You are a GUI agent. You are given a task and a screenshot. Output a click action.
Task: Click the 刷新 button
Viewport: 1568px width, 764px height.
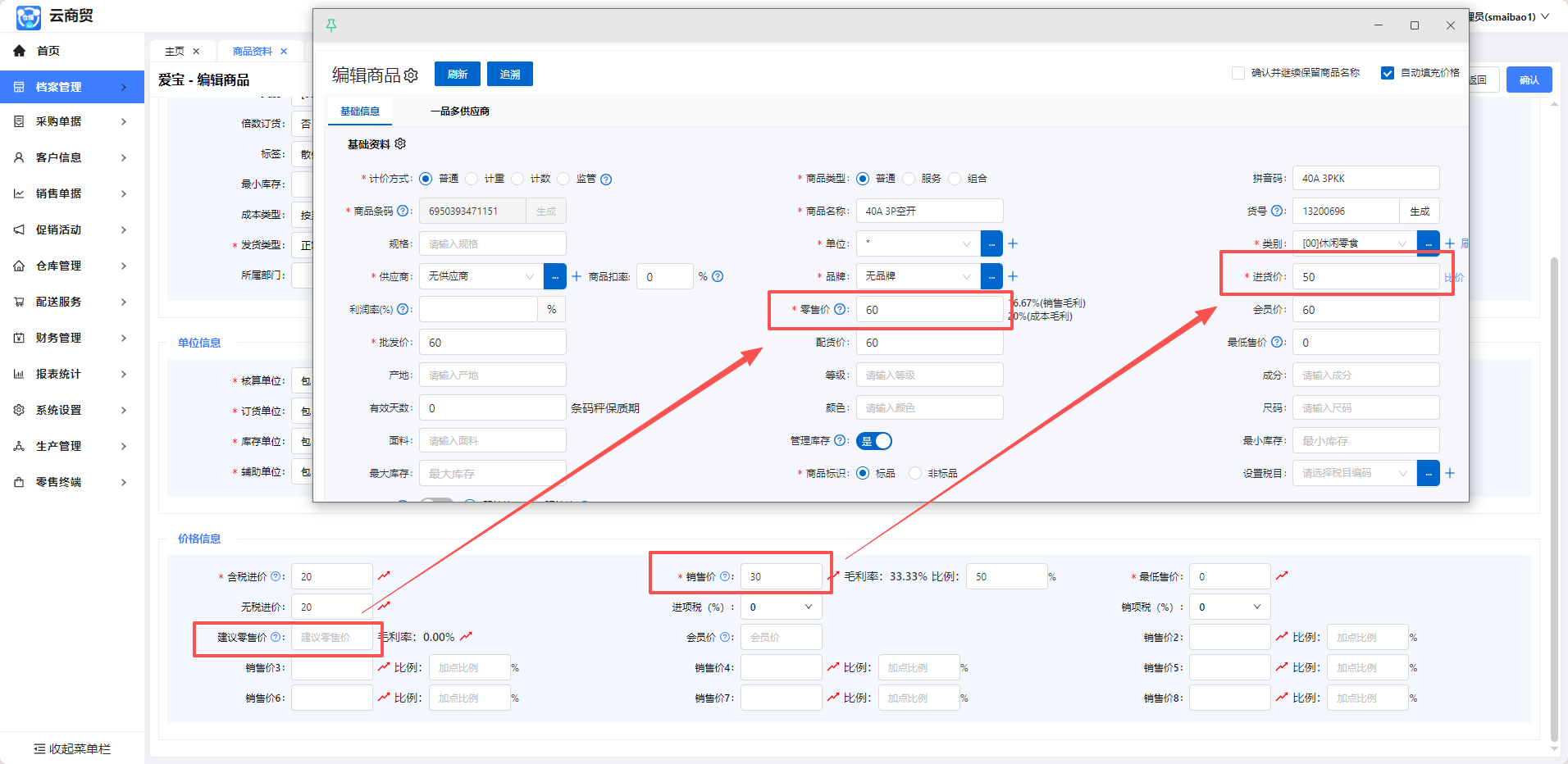[x=458, y=74]
